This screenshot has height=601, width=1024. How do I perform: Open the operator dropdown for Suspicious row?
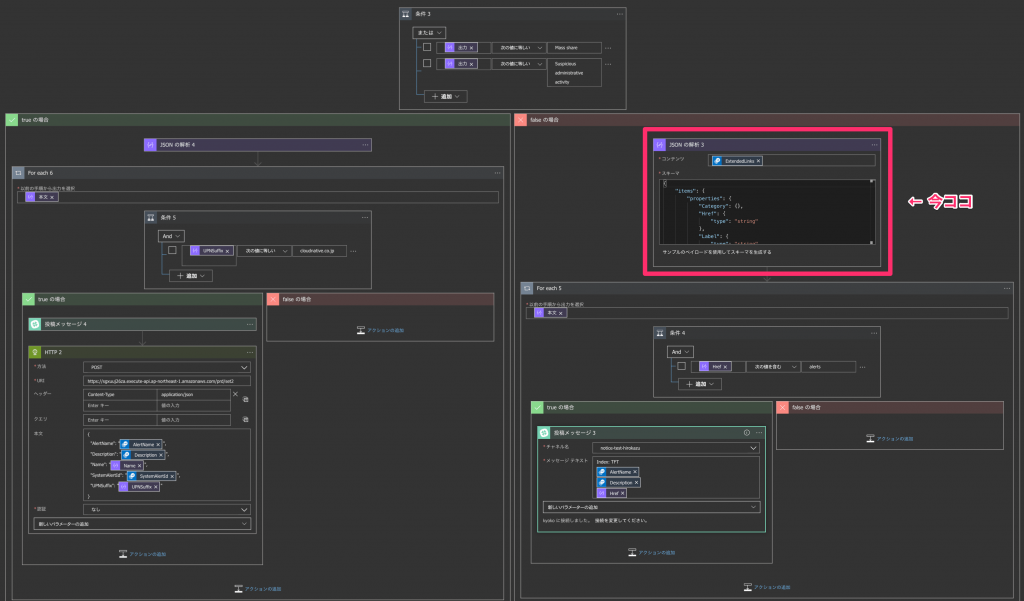coord(519,64)
